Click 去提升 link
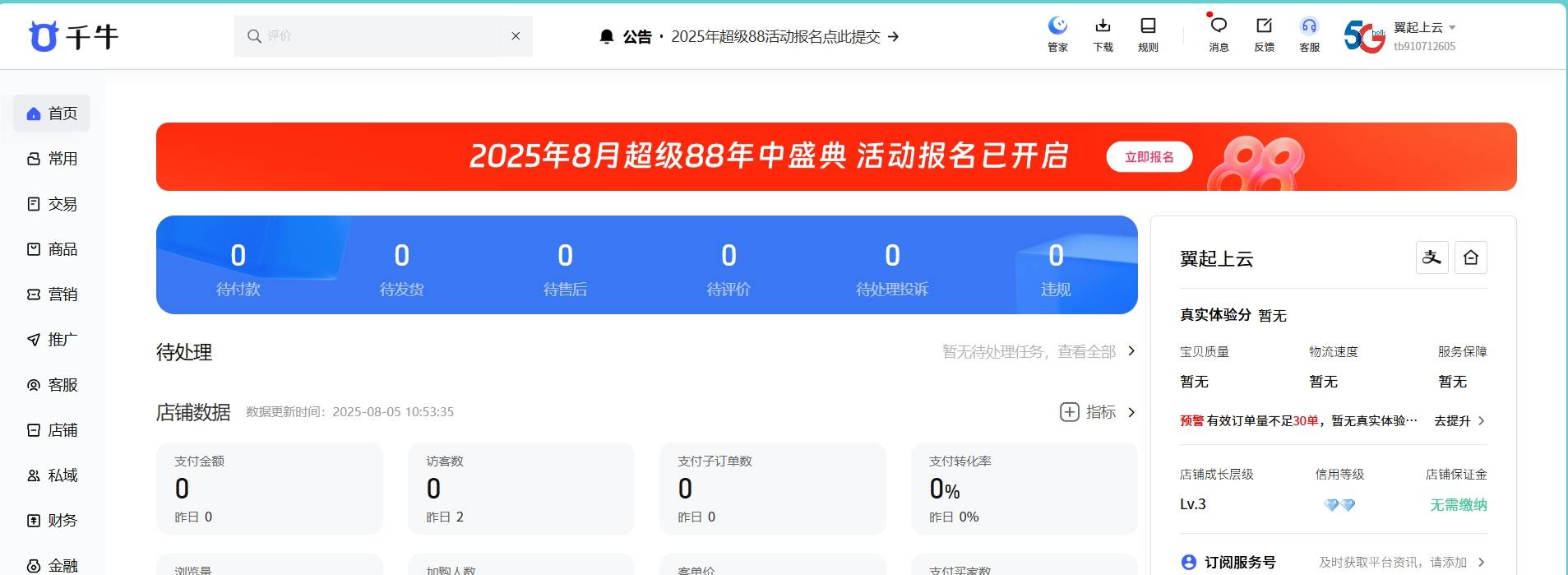 click(1452, 420)
